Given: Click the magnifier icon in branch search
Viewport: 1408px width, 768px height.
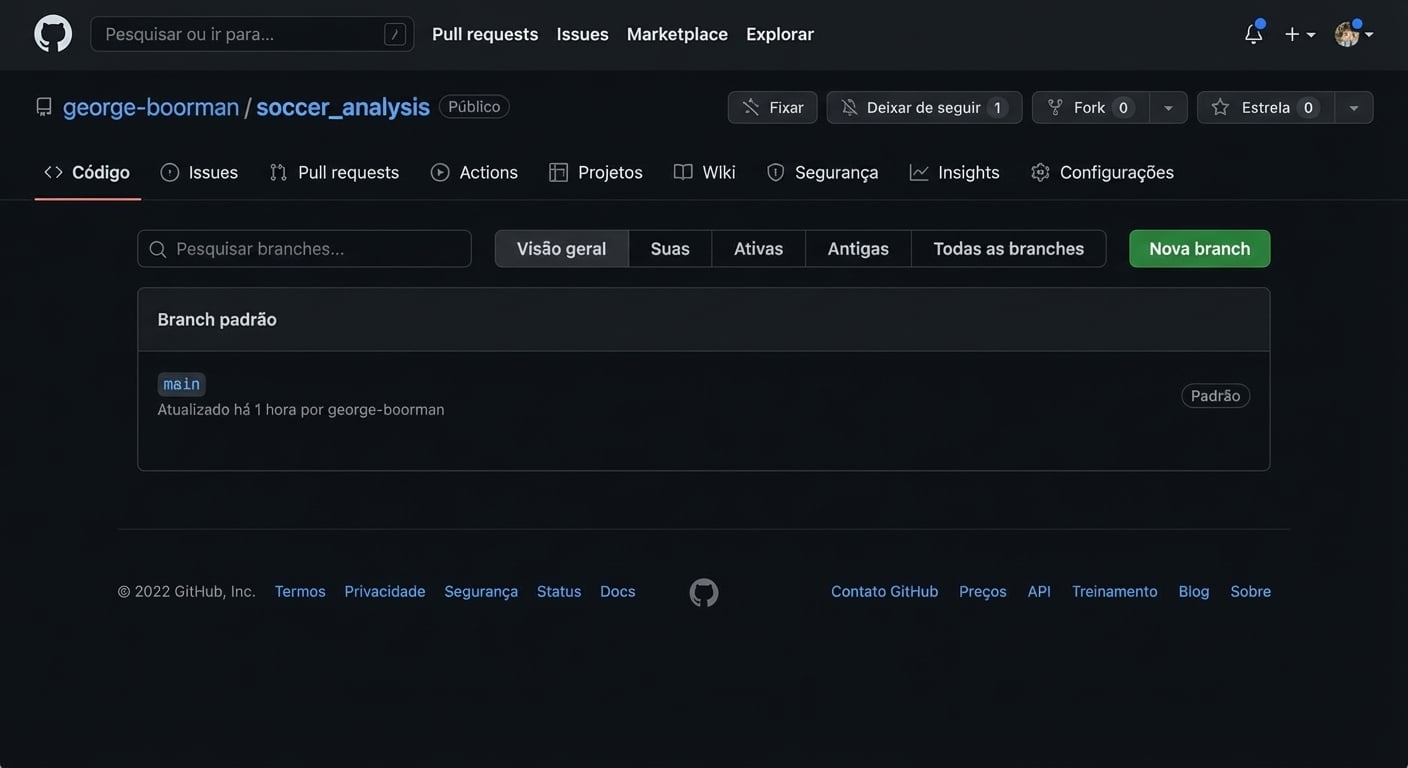Looking at the screenshot, I should [158, 249].
